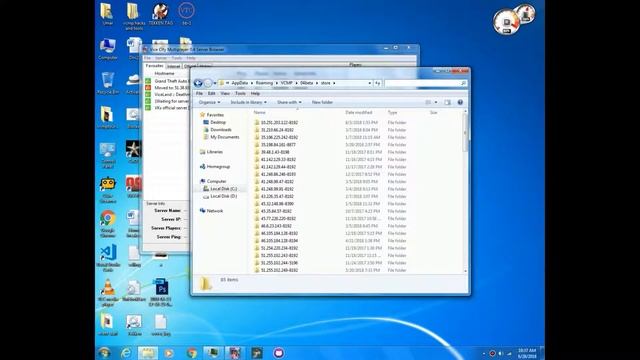
Task: Click AppData in the address breadcrumb
Action: (240, 83)
